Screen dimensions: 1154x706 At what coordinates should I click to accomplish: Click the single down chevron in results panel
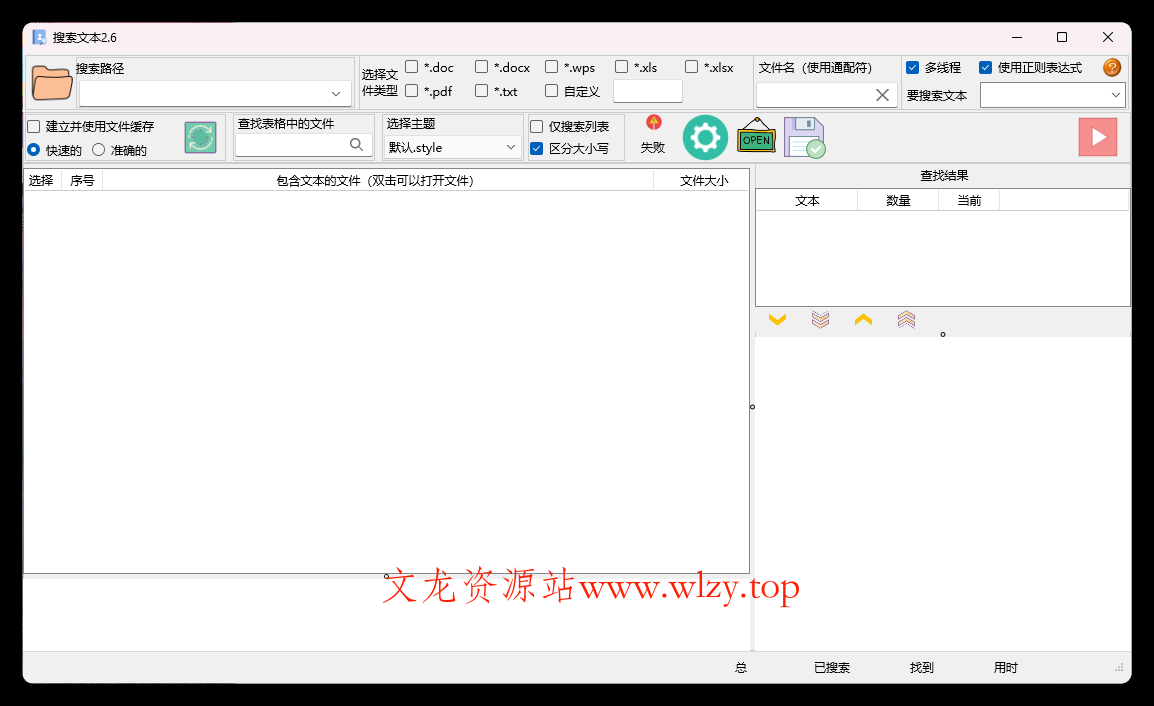[x=778, y=320]
